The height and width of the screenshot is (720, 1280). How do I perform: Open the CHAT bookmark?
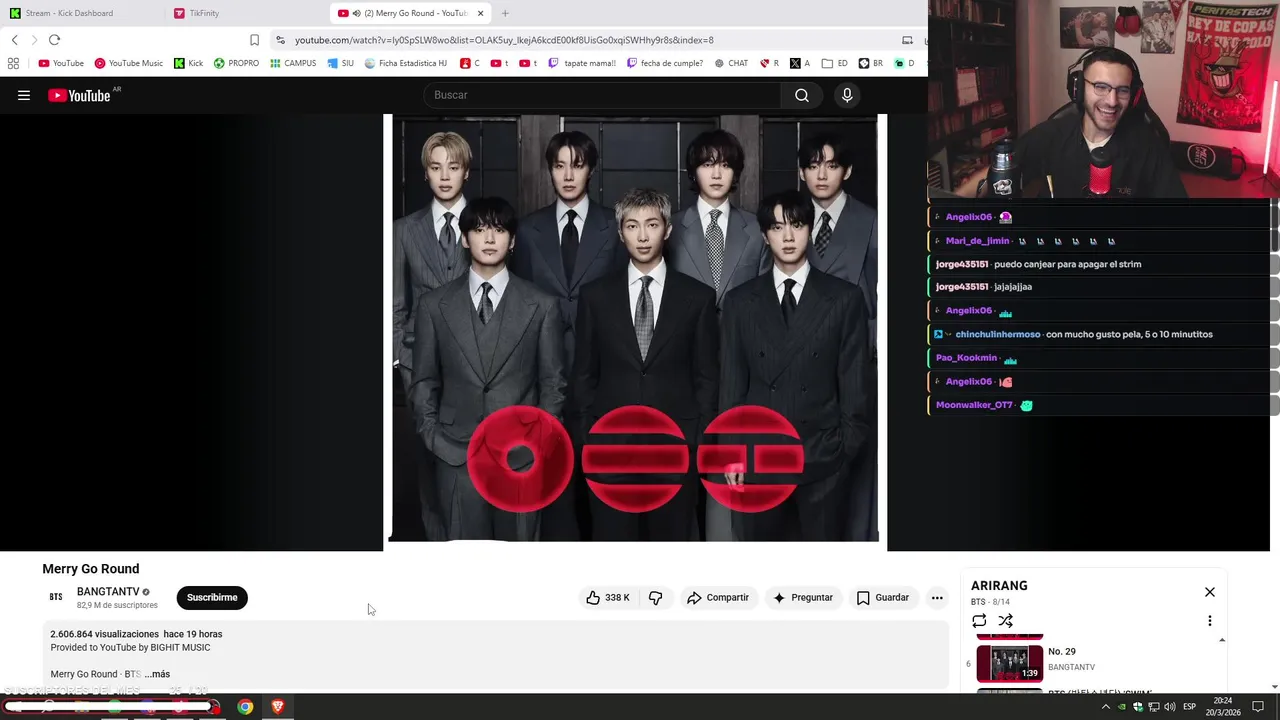pyautogui.click(x=731, y=63)
